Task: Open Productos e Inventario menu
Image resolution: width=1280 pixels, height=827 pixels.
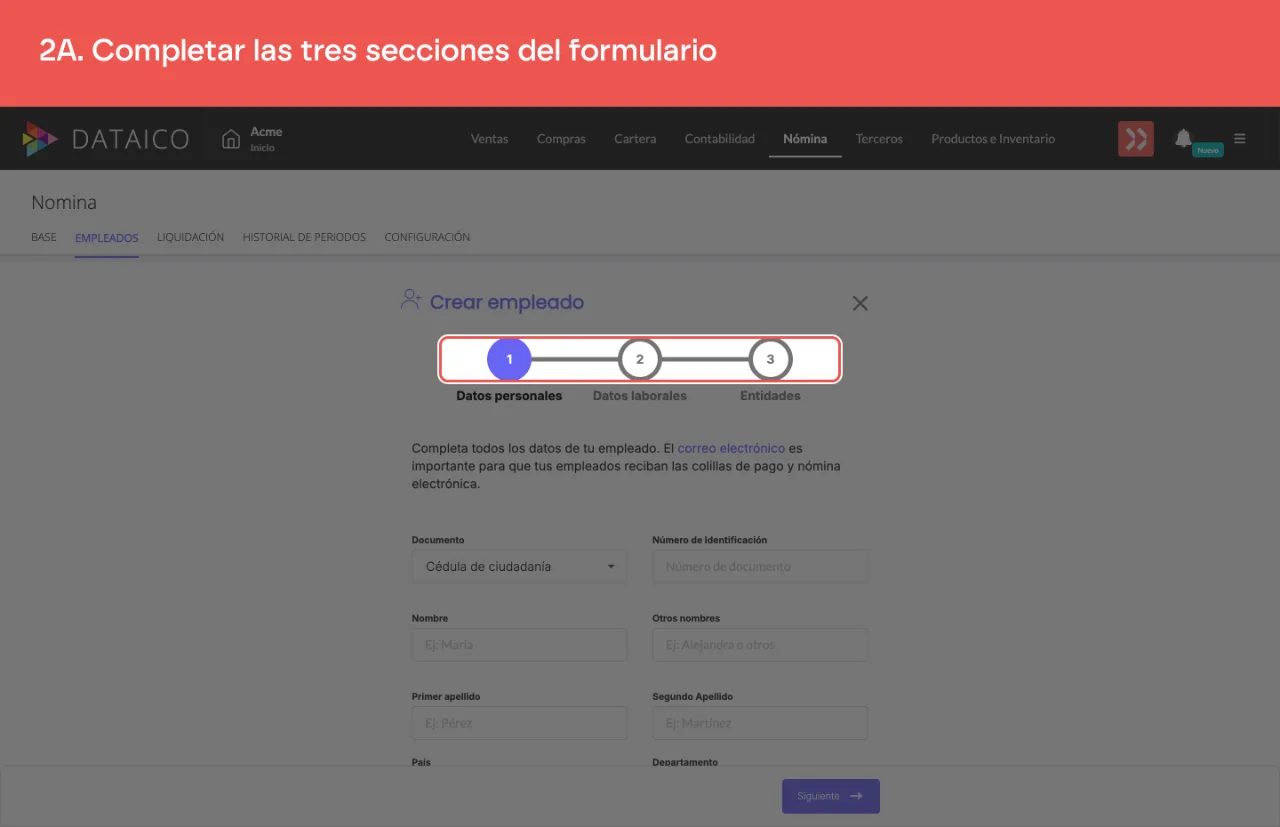Action: pyautogui.click(x=993, y=139)
